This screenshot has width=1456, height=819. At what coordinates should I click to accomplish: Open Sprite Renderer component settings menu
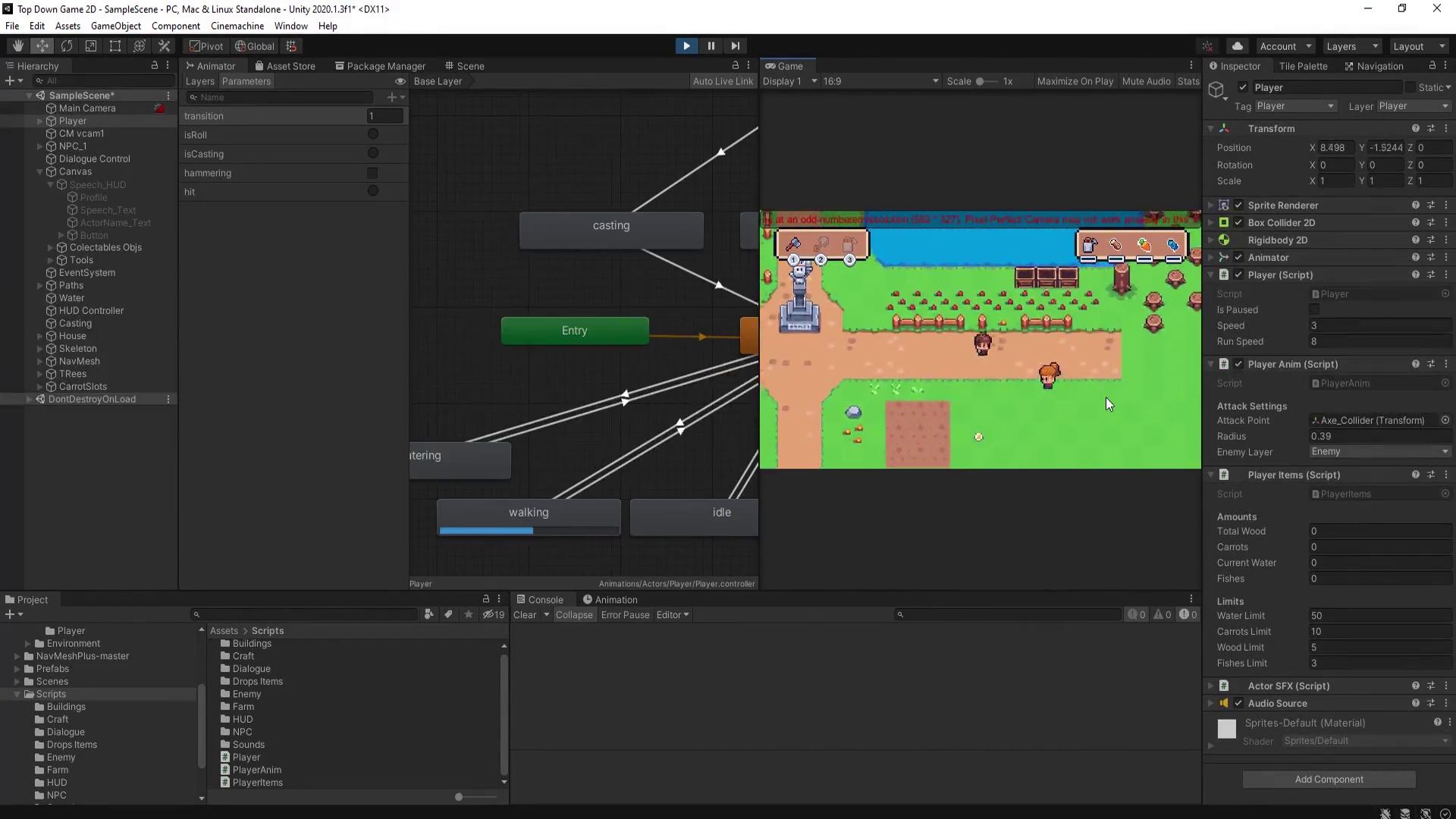1445,205
